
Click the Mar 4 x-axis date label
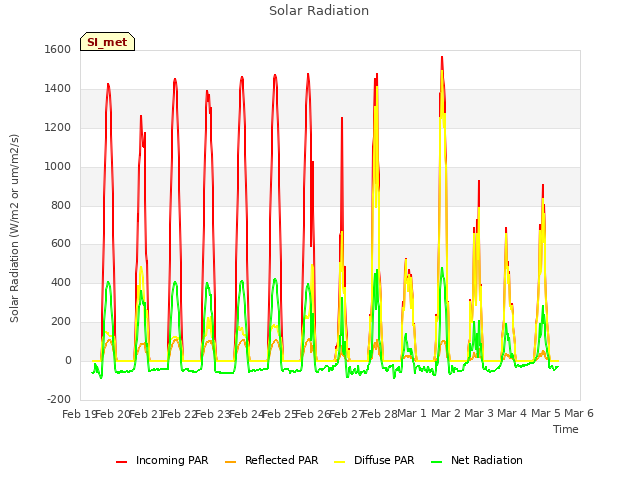(512, 414)
